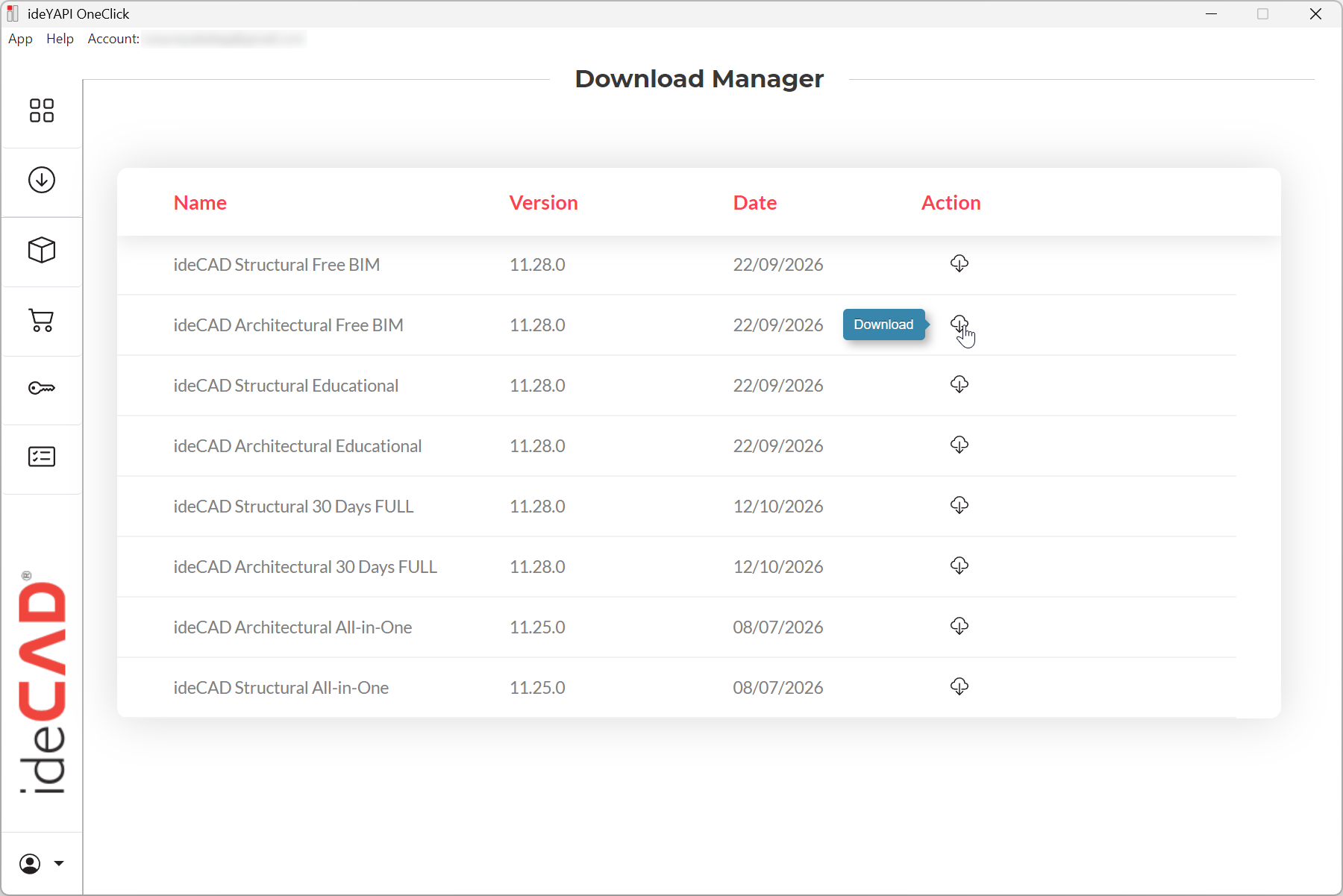The image size is (1343, 896).
Task: Click the Version column header
Action: click(x=544, y=203)
